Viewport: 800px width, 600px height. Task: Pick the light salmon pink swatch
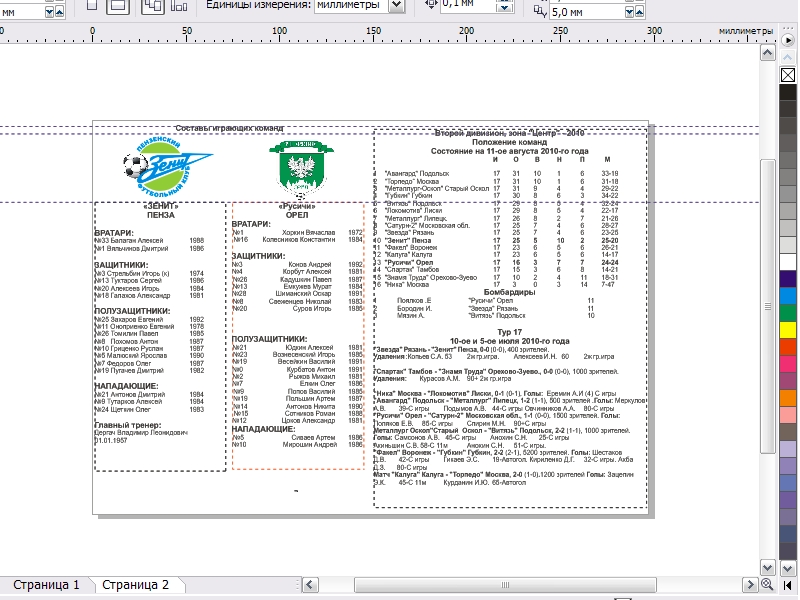[788, 414]
